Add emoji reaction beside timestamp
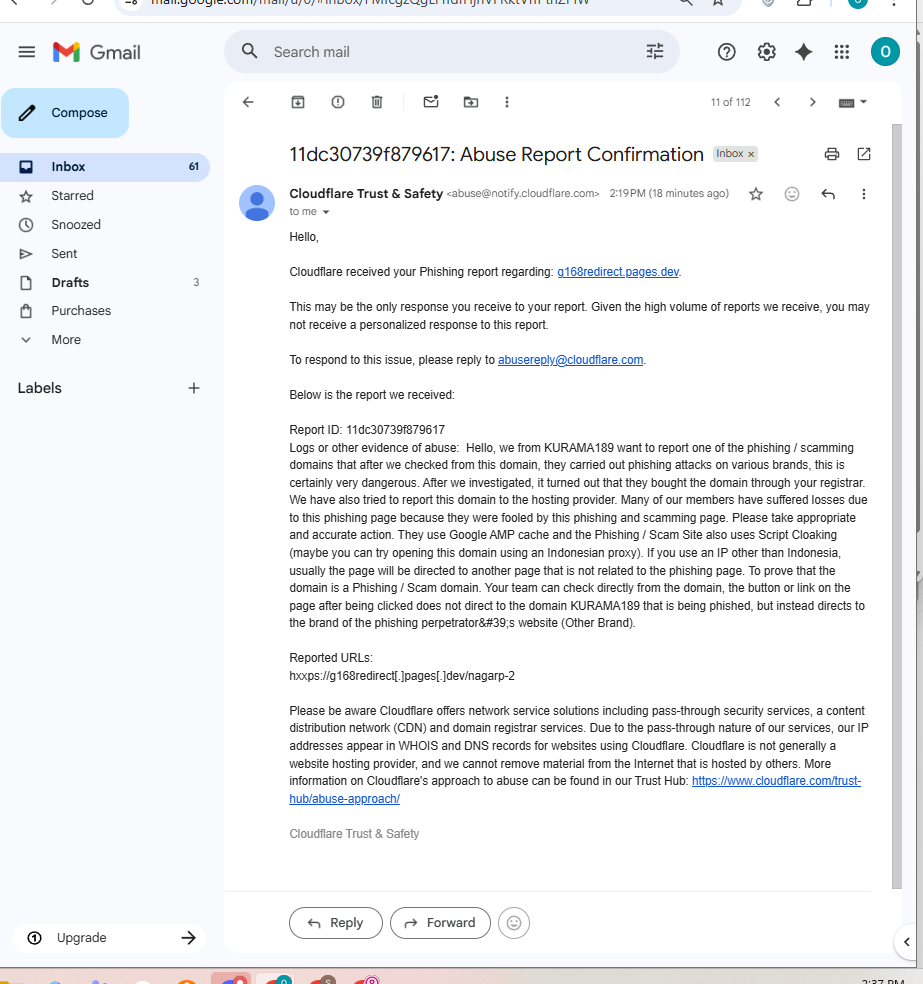 [x=792, y=194]
